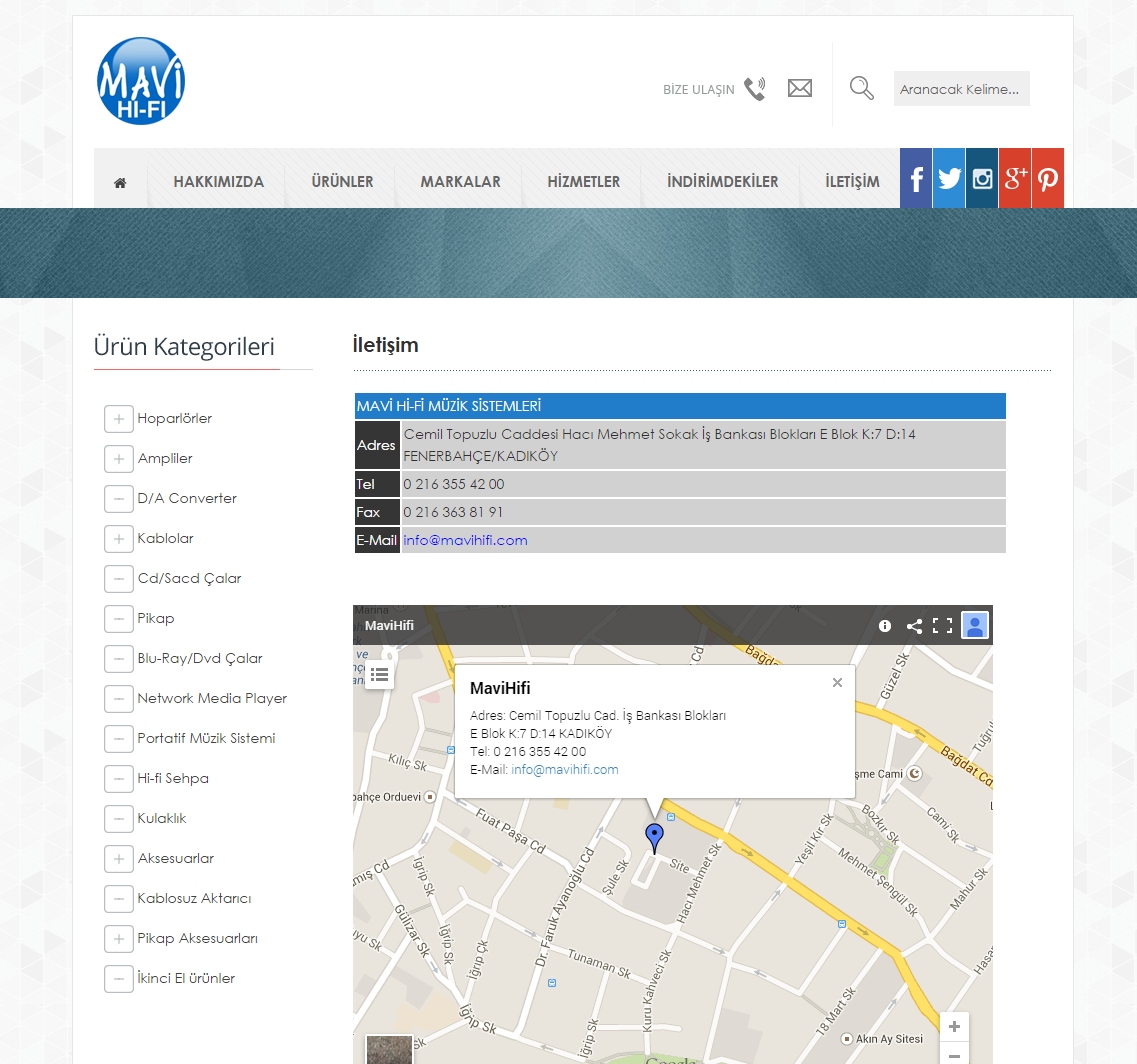Open the ÜRÜNLER menu
This screenshot has width=1137, height=1064.
coord(342,182)
